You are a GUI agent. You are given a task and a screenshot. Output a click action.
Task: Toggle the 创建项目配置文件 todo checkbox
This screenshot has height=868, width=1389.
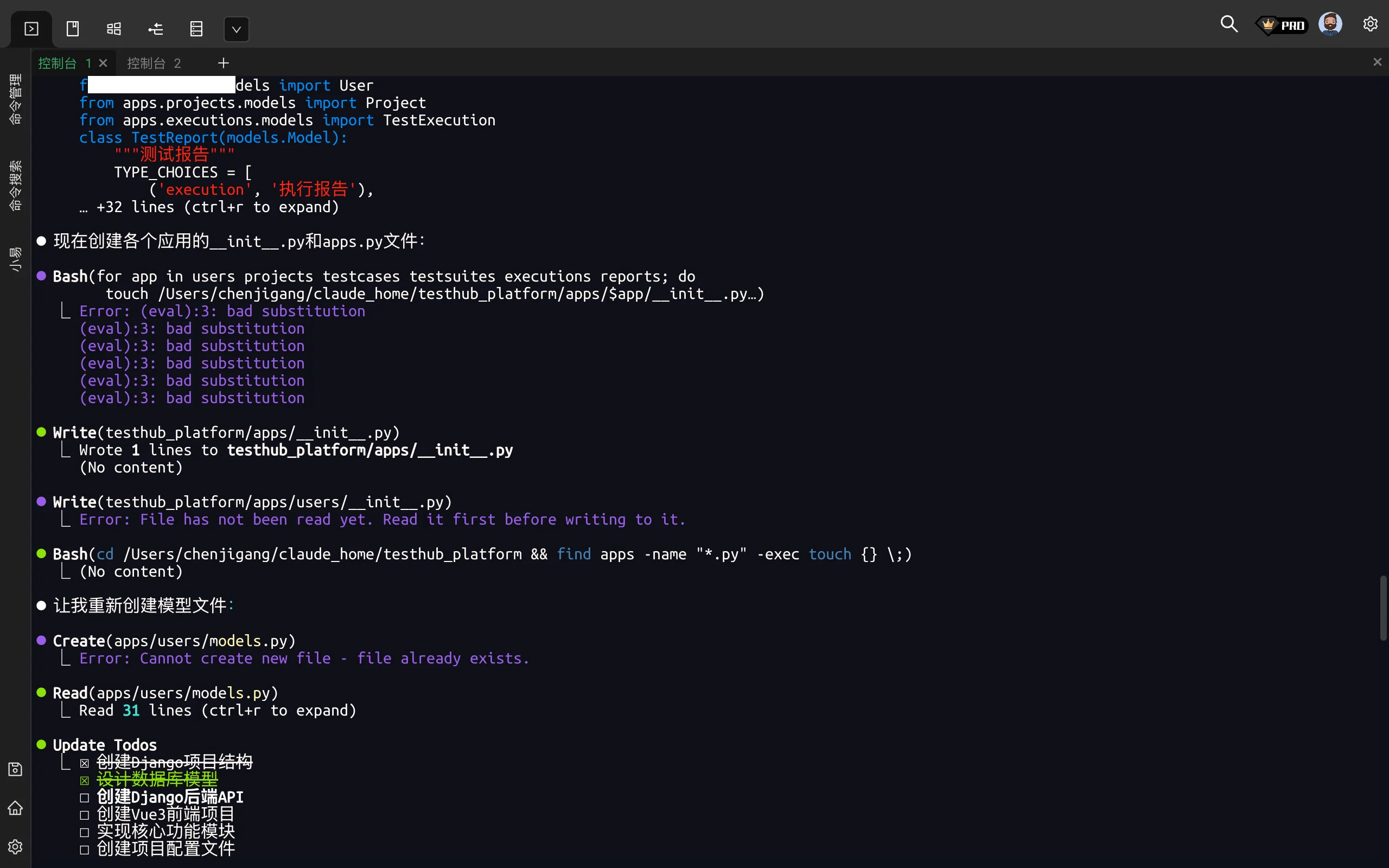85,850
